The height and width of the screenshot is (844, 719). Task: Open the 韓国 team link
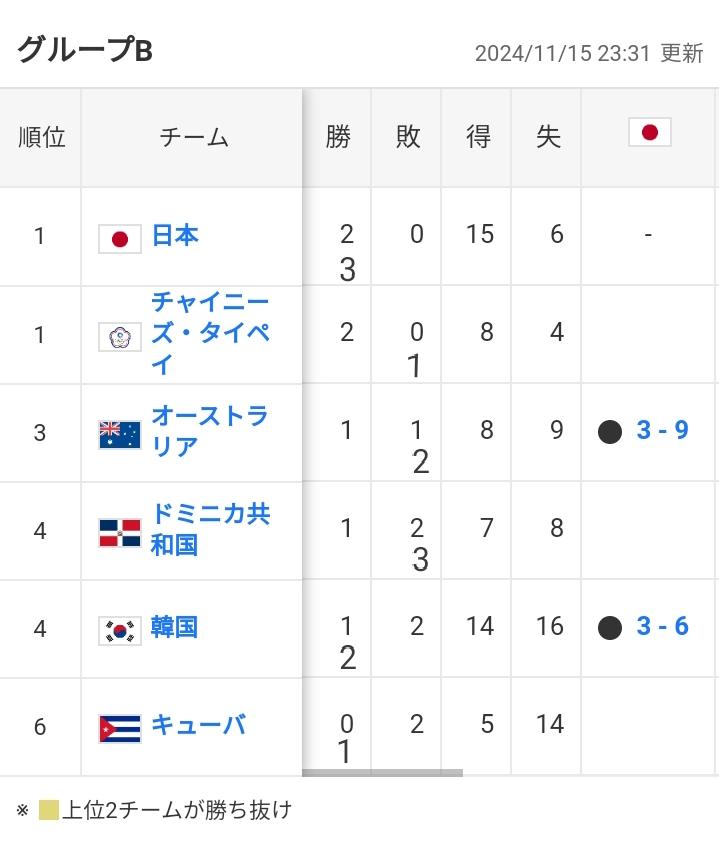174,627
